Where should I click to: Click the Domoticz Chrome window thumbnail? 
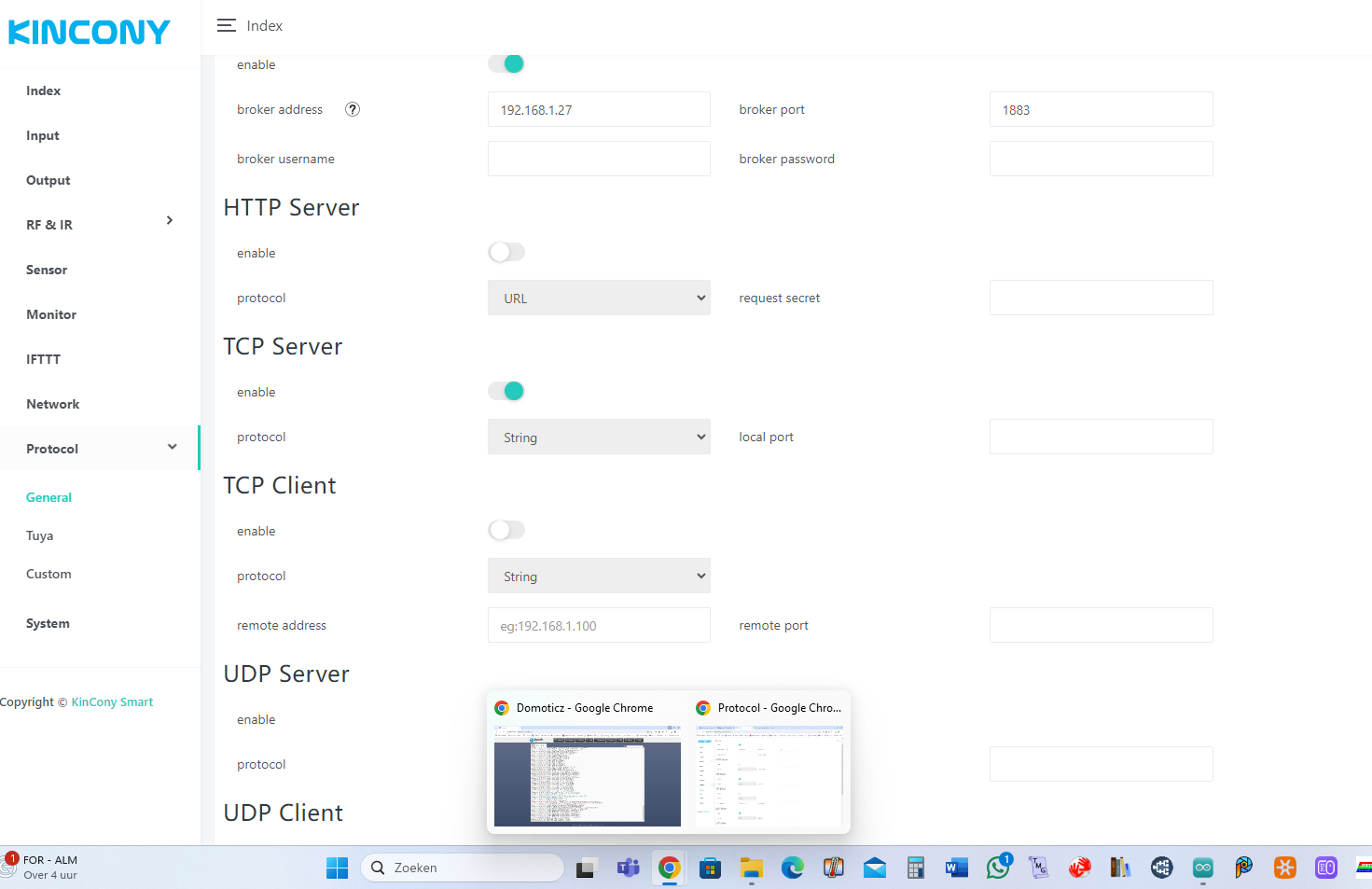(x=587, y=775)
